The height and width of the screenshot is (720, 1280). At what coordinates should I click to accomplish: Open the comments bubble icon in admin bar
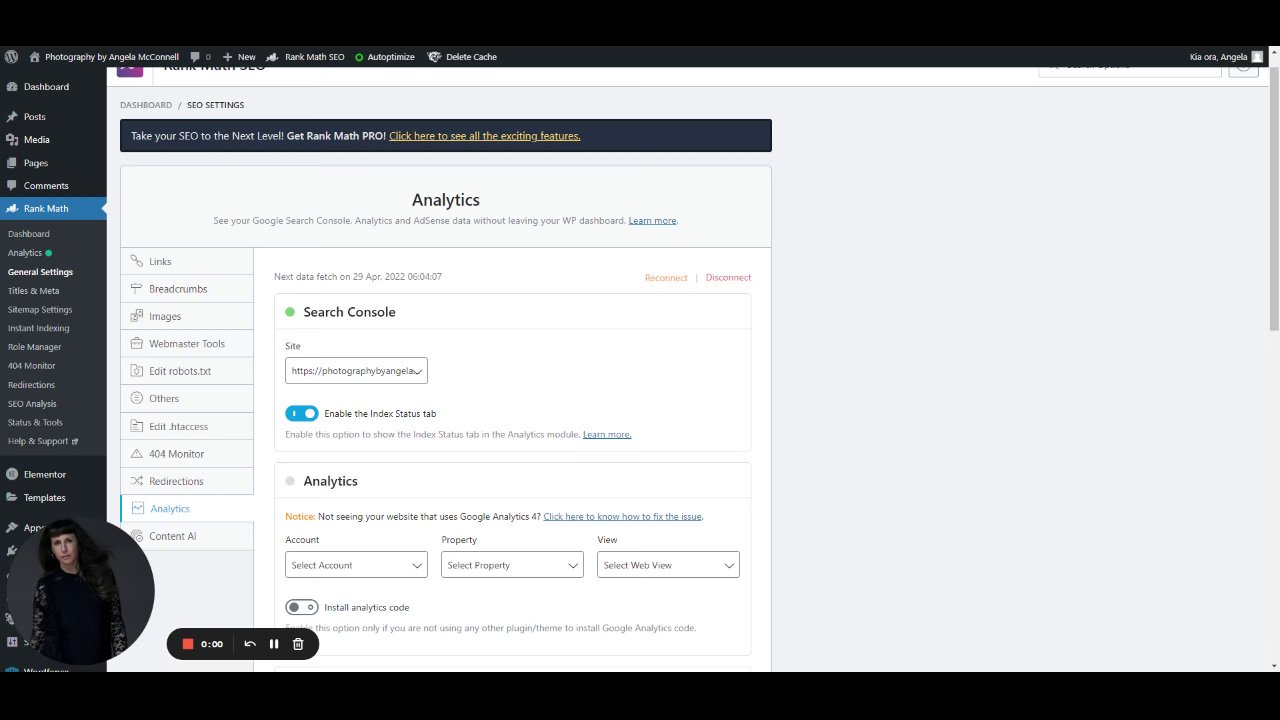[x=195, y=57]
